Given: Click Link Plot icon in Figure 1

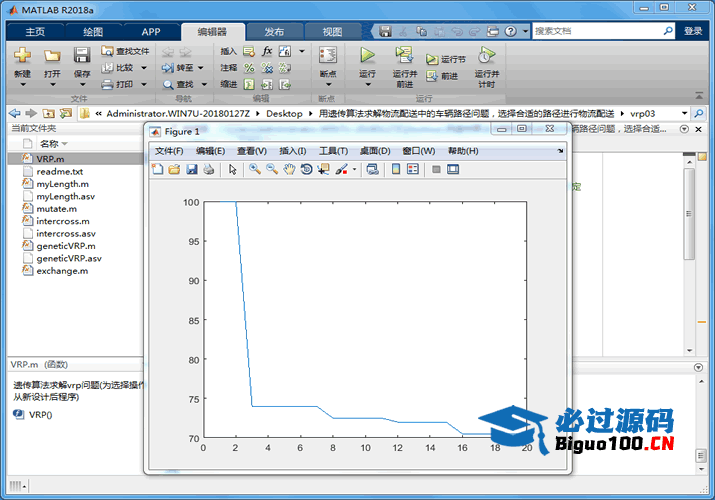Looking at the screenshot, I should pos(373,170).
